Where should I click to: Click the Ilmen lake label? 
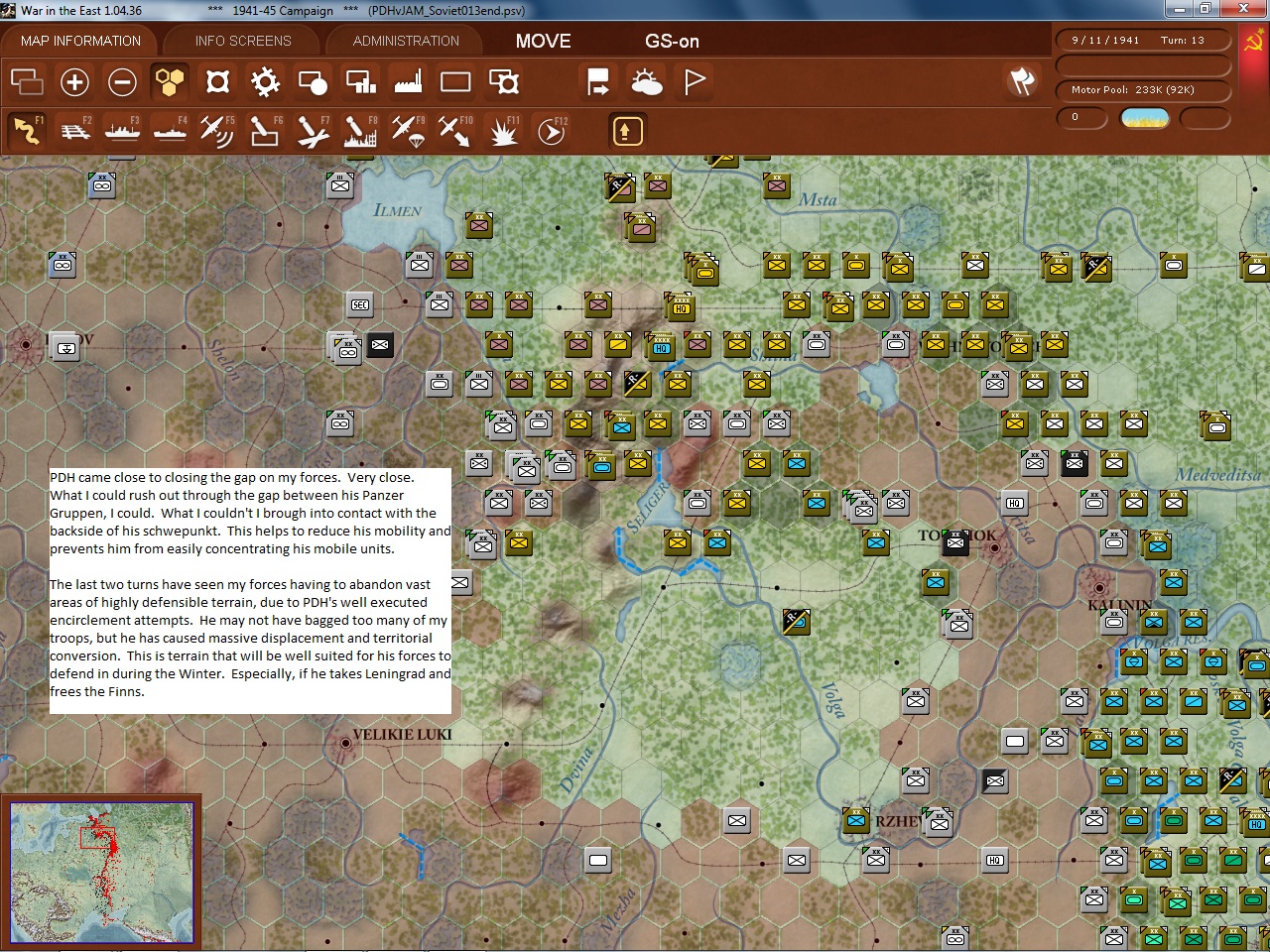(398, 210)
